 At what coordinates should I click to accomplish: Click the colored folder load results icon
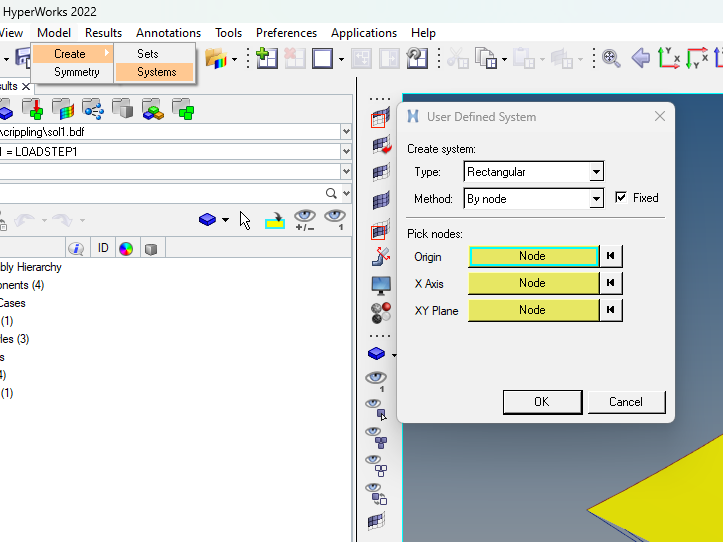pos(216,59)
